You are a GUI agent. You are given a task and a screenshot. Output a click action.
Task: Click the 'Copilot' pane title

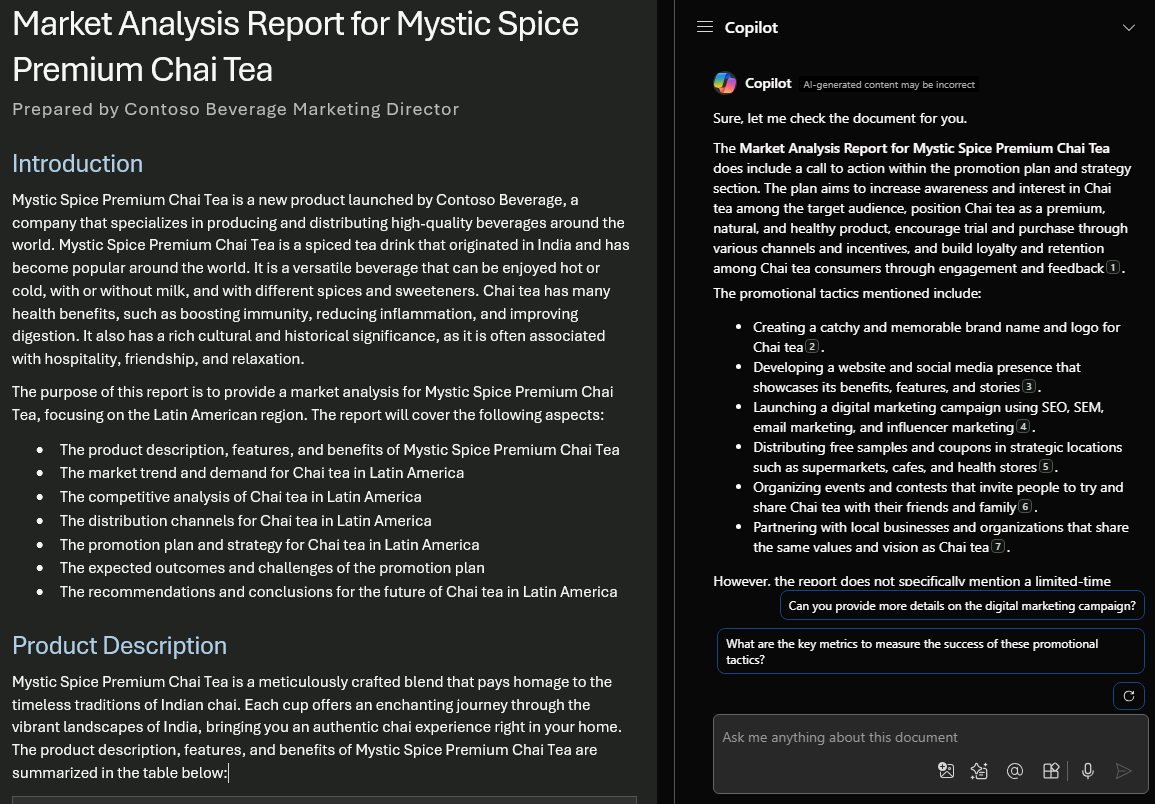[x=751, y=27]
